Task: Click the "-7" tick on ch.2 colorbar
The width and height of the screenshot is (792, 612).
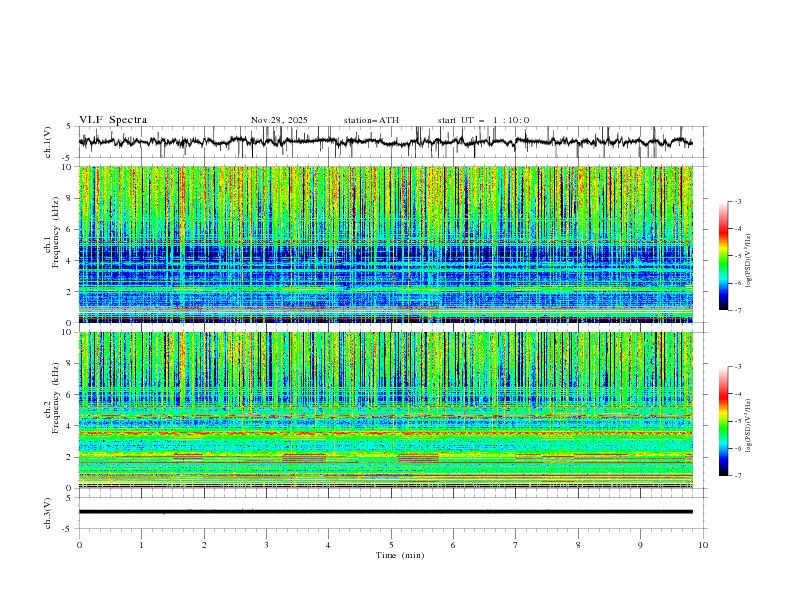Action: (x=738, y=475)
